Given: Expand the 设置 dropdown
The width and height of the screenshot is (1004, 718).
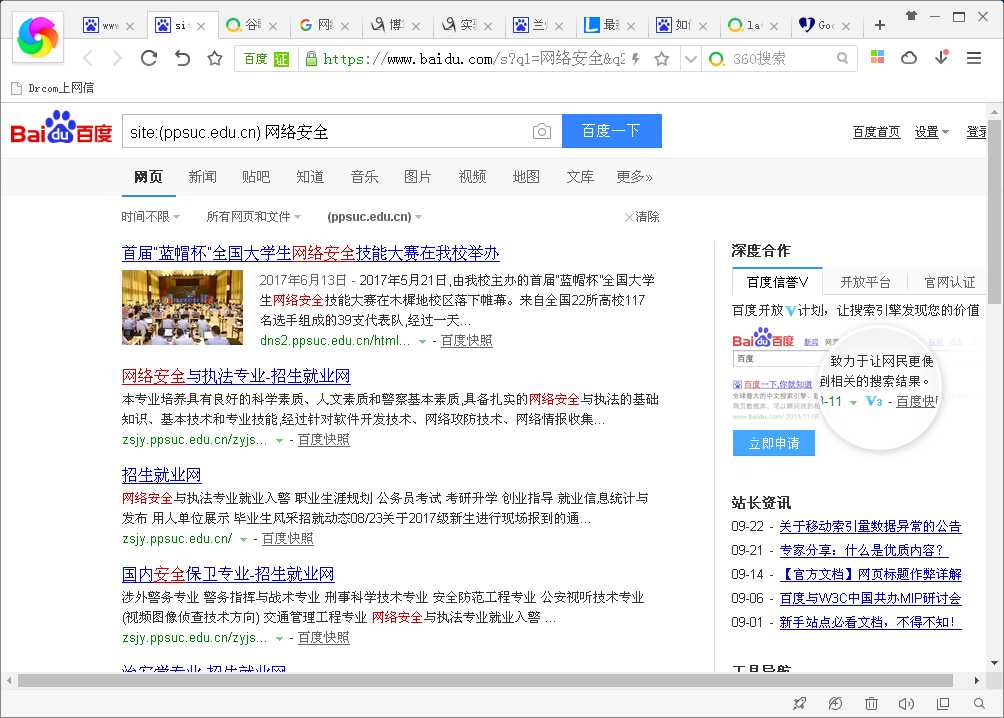Looking at the screenshot, I should point(931,132).
